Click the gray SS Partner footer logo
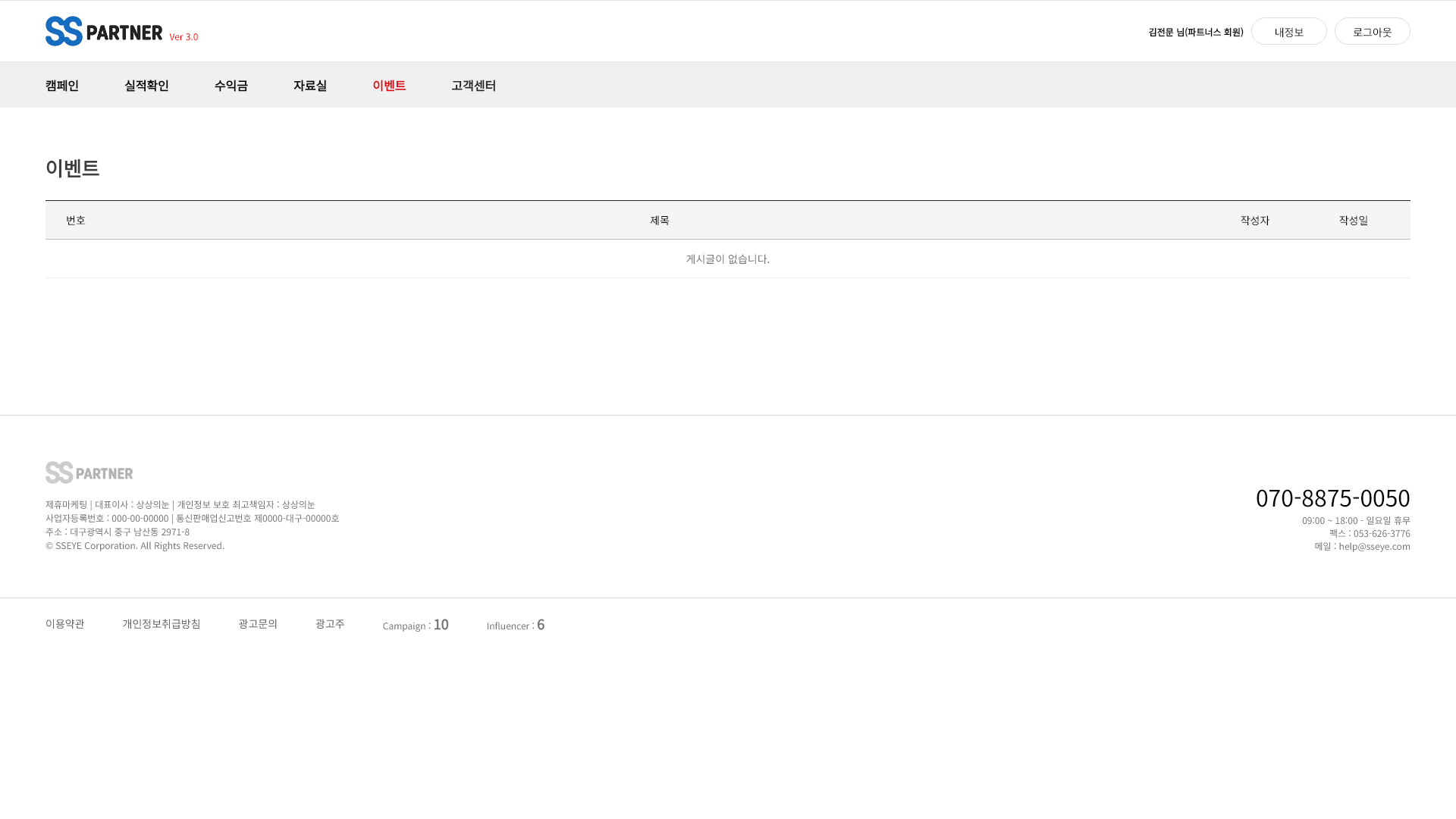The width and height of the screenshot is (1456, 819). click(x=89, y=472)
